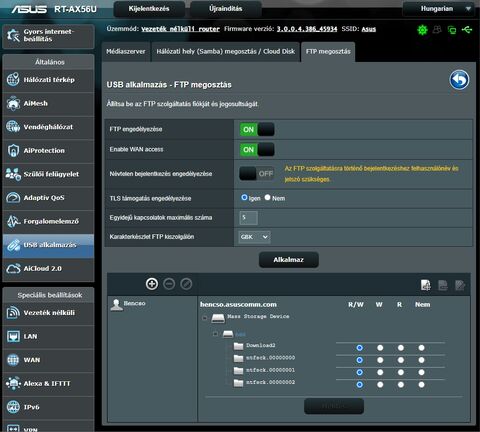Screen dimensions: 480x432
Task: Open Gyors internet-beállítás wizard
Action: click(x=48, y=35)
